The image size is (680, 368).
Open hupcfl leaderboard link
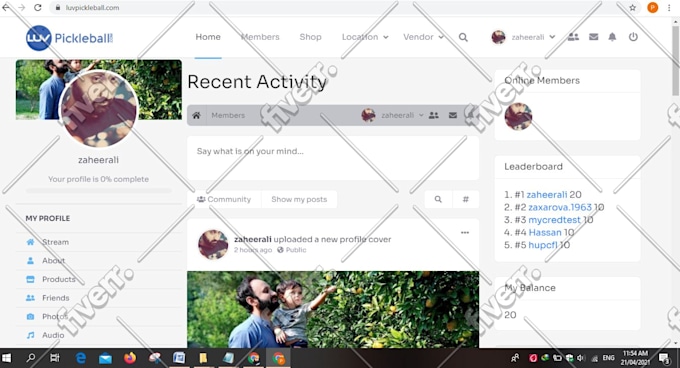click(x=543, y=245)
